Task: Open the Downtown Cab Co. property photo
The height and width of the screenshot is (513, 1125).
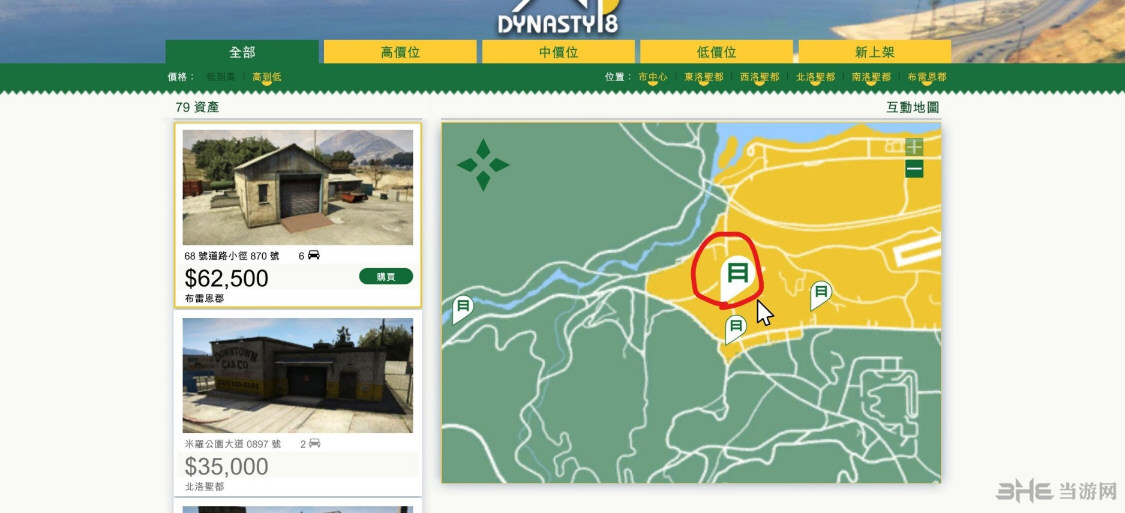Action: click(298, 375)
